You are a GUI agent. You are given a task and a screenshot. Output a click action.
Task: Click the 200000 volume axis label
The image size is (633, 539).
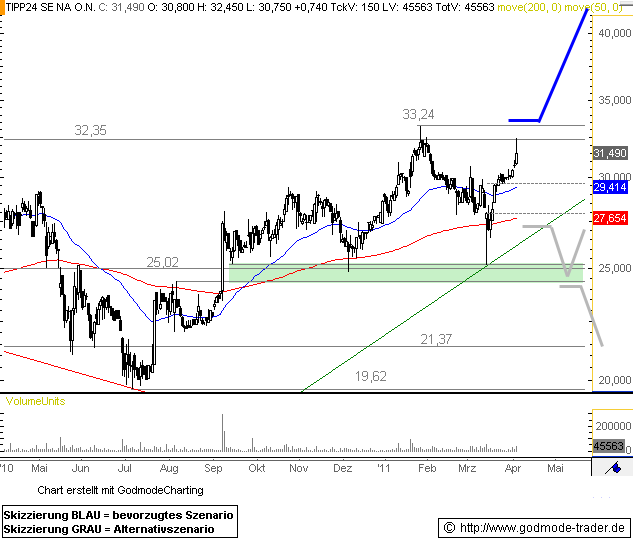point(613,426)
